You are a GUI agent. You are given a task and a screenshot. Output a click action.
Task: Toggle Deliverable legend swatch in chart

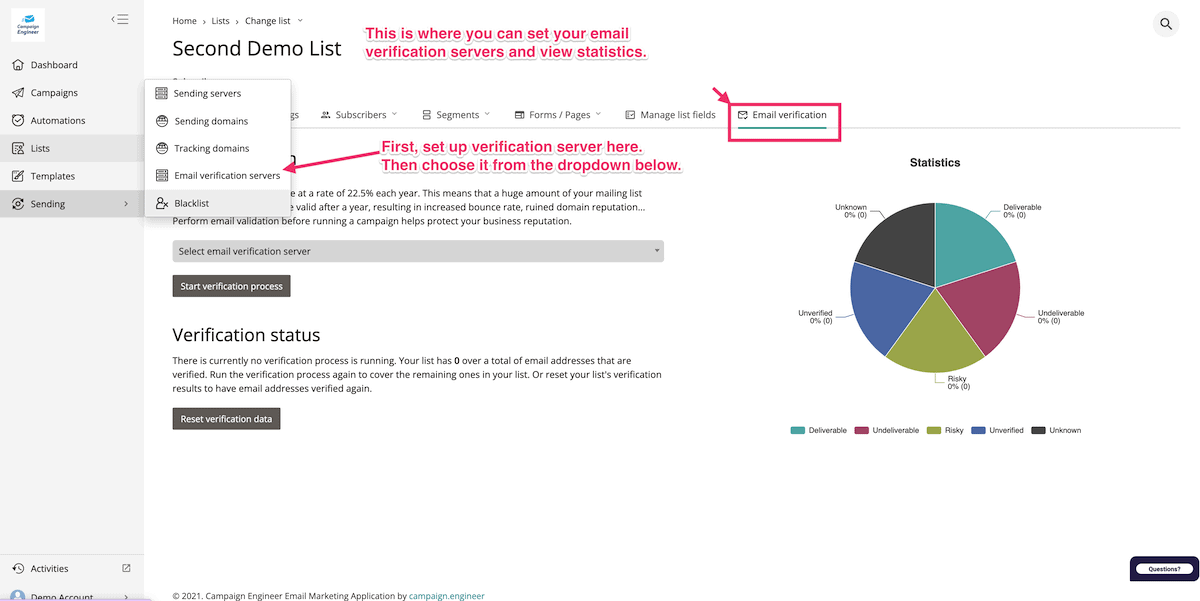798,430
